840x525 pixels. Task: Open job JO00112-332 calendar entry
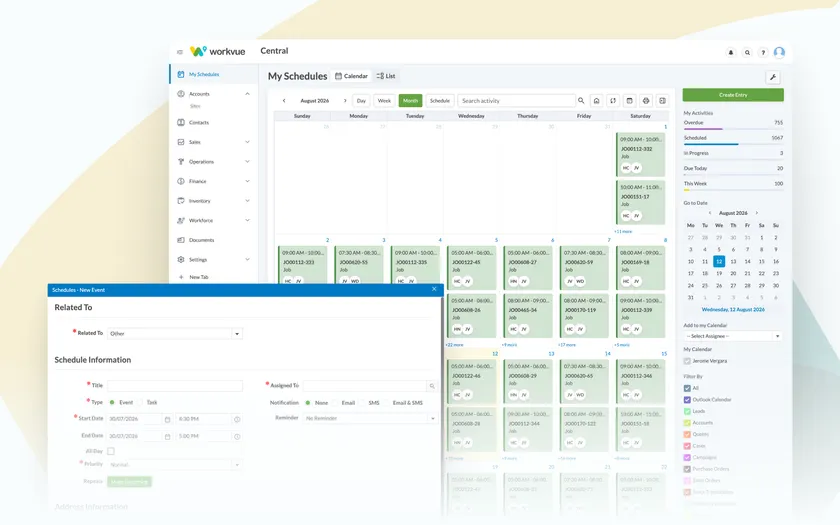click(640, 154)
